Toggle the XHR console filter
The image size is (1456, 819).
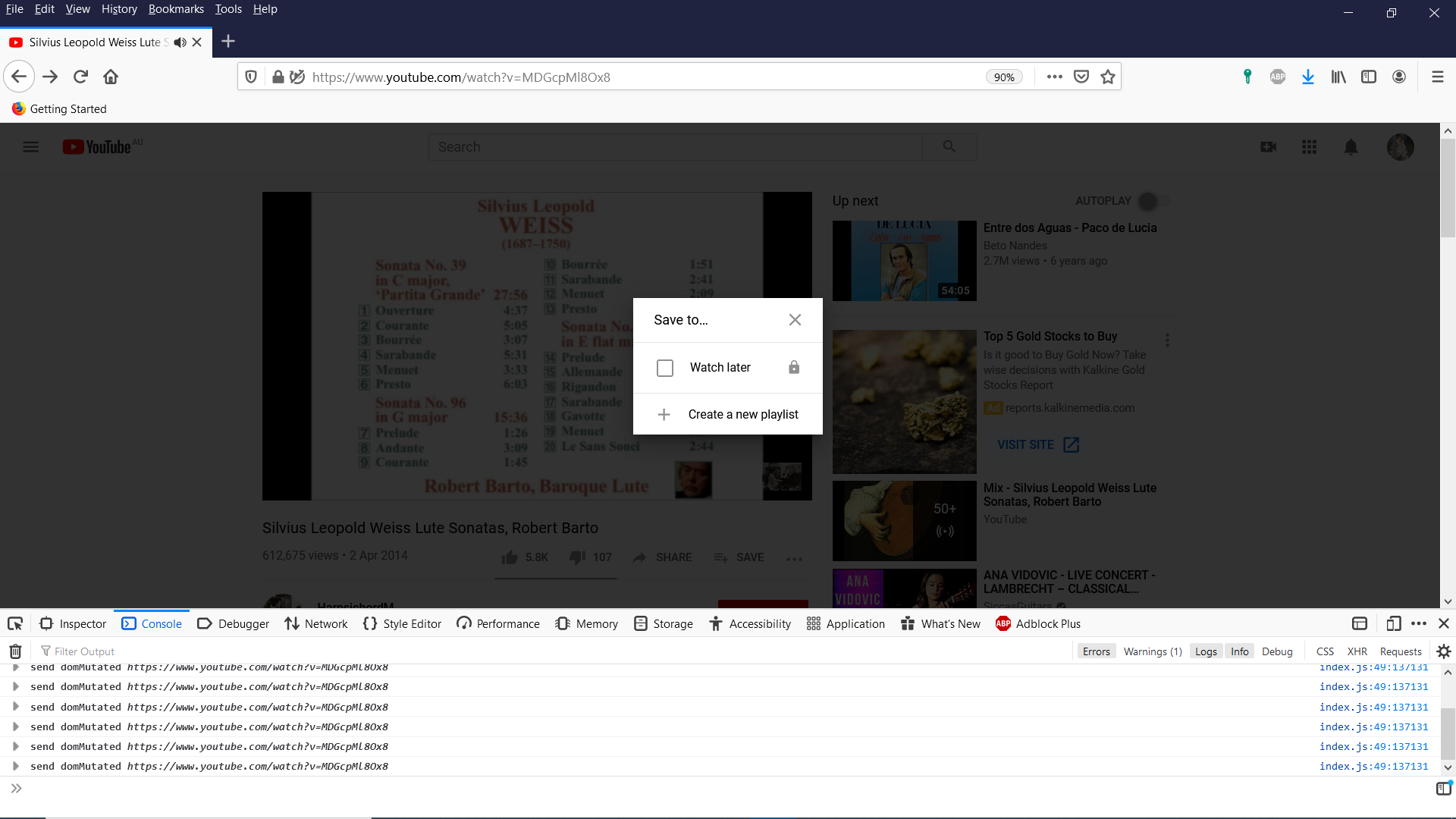point(1357,651)
